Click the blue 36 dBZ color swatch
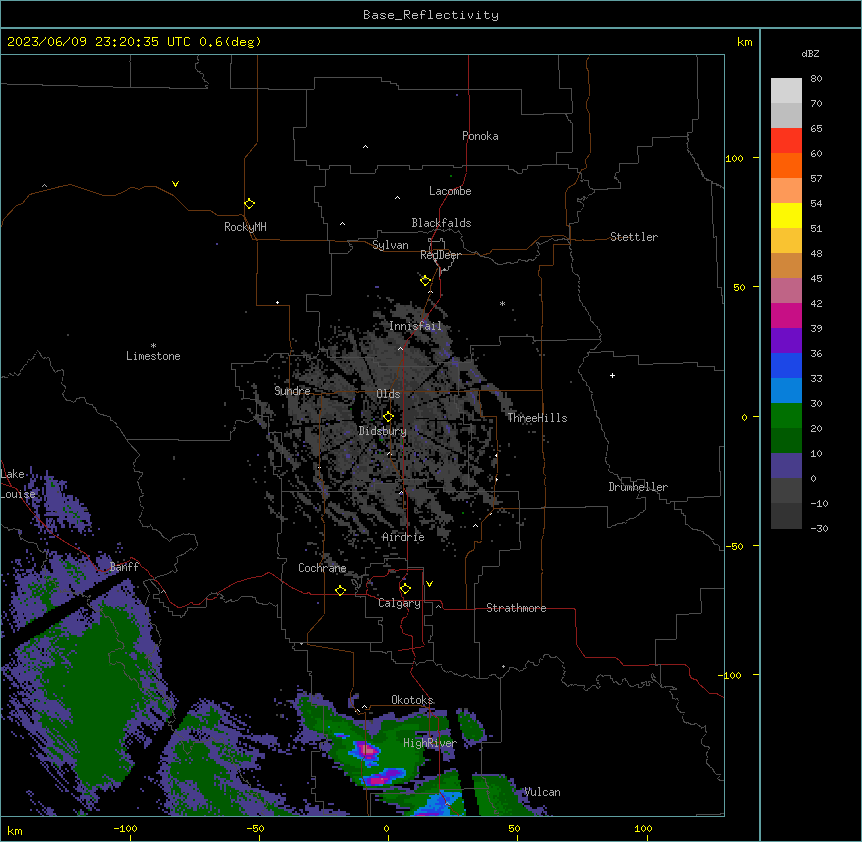Screen dimensions: 862x842 pos(786,365)
